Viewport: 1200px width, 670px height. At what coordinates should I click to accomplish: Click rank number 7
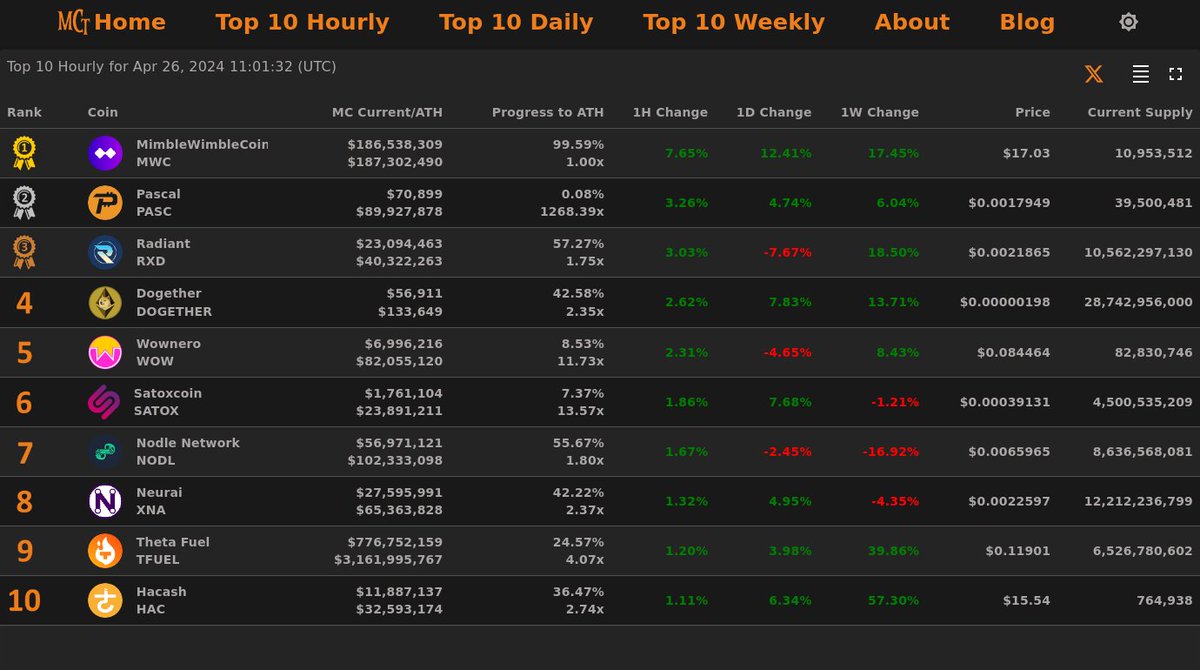tap(24, 453)
